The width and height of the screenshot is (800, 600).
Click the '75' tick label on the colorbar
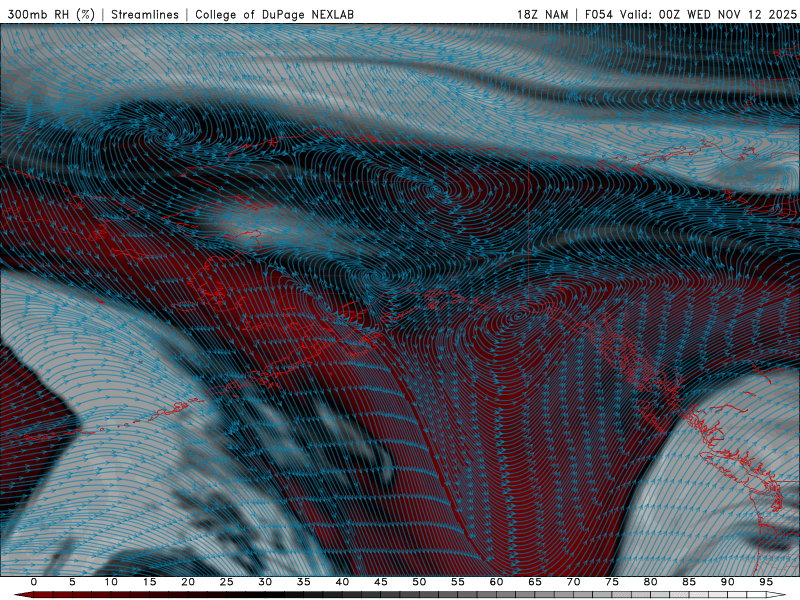point(612,582)
